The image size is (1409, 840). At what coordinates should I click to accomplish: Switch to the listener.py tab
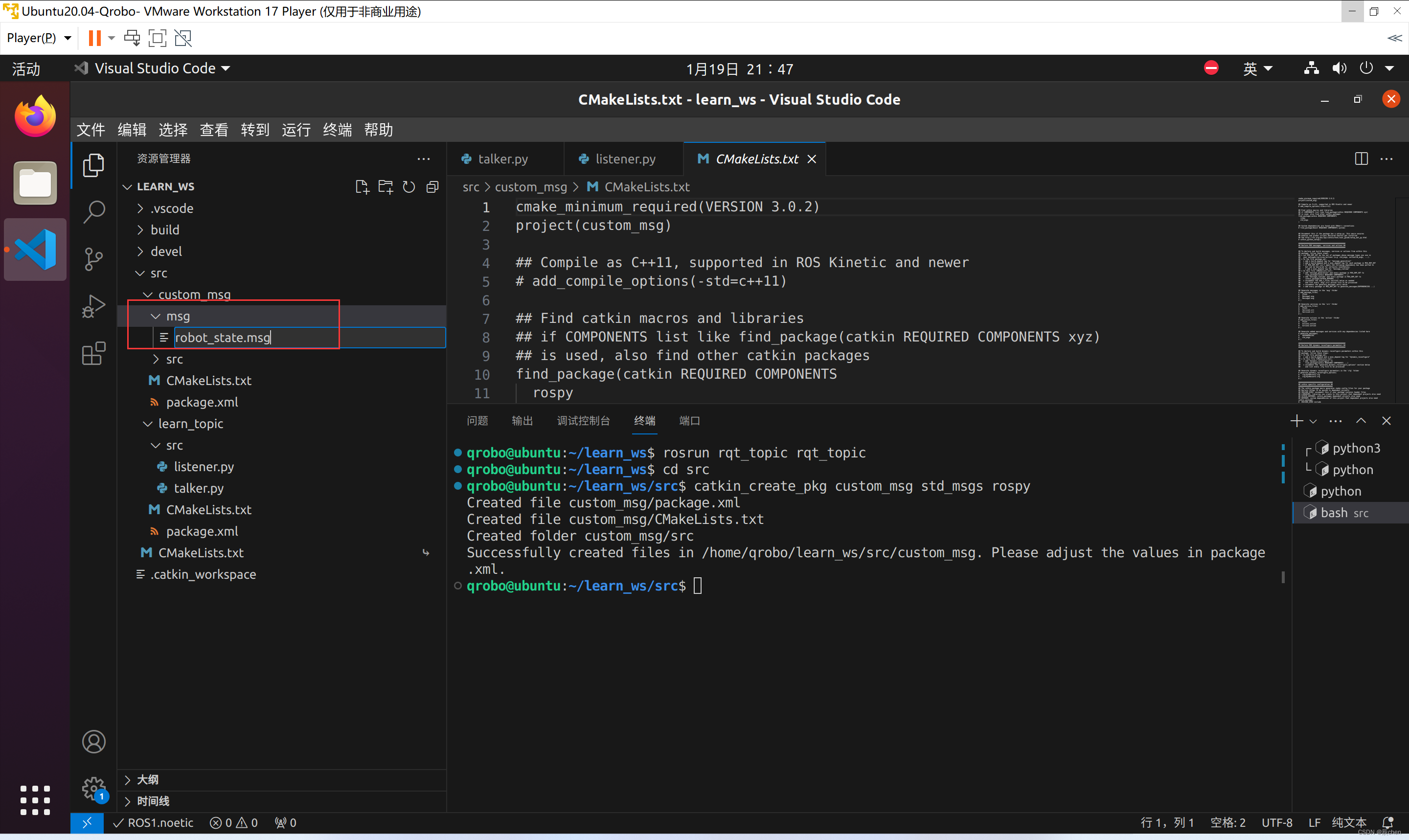[625, 159]
